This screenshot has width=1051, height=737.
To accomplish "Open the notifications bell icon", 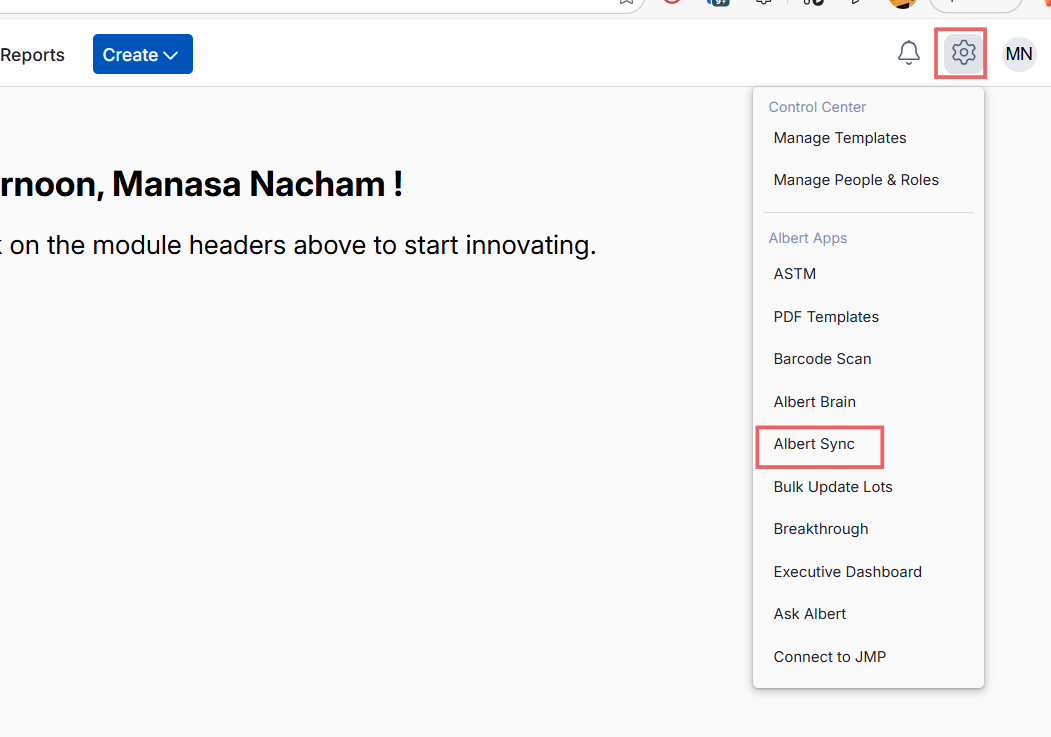I will coord(908,54).
